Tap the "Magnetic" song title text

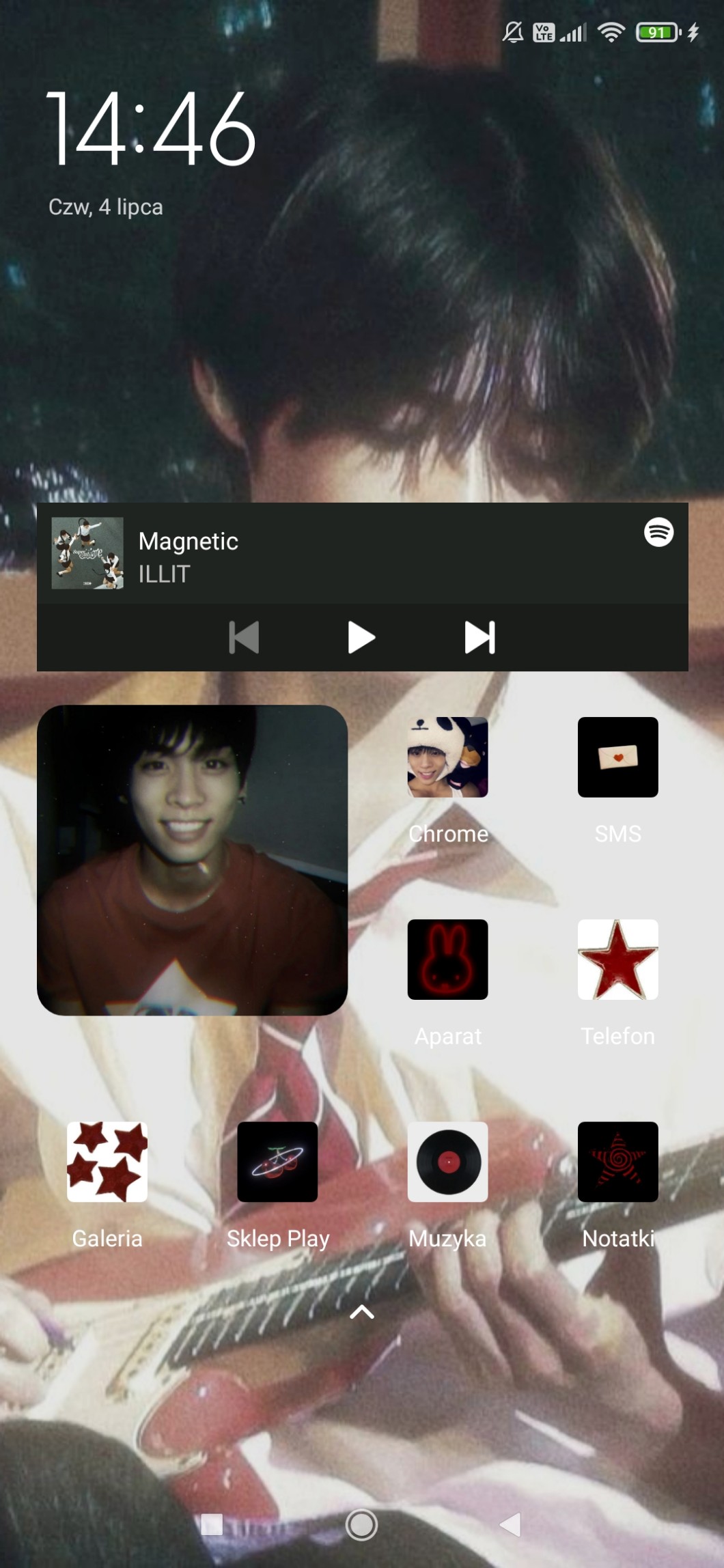[x=188, y=541]
